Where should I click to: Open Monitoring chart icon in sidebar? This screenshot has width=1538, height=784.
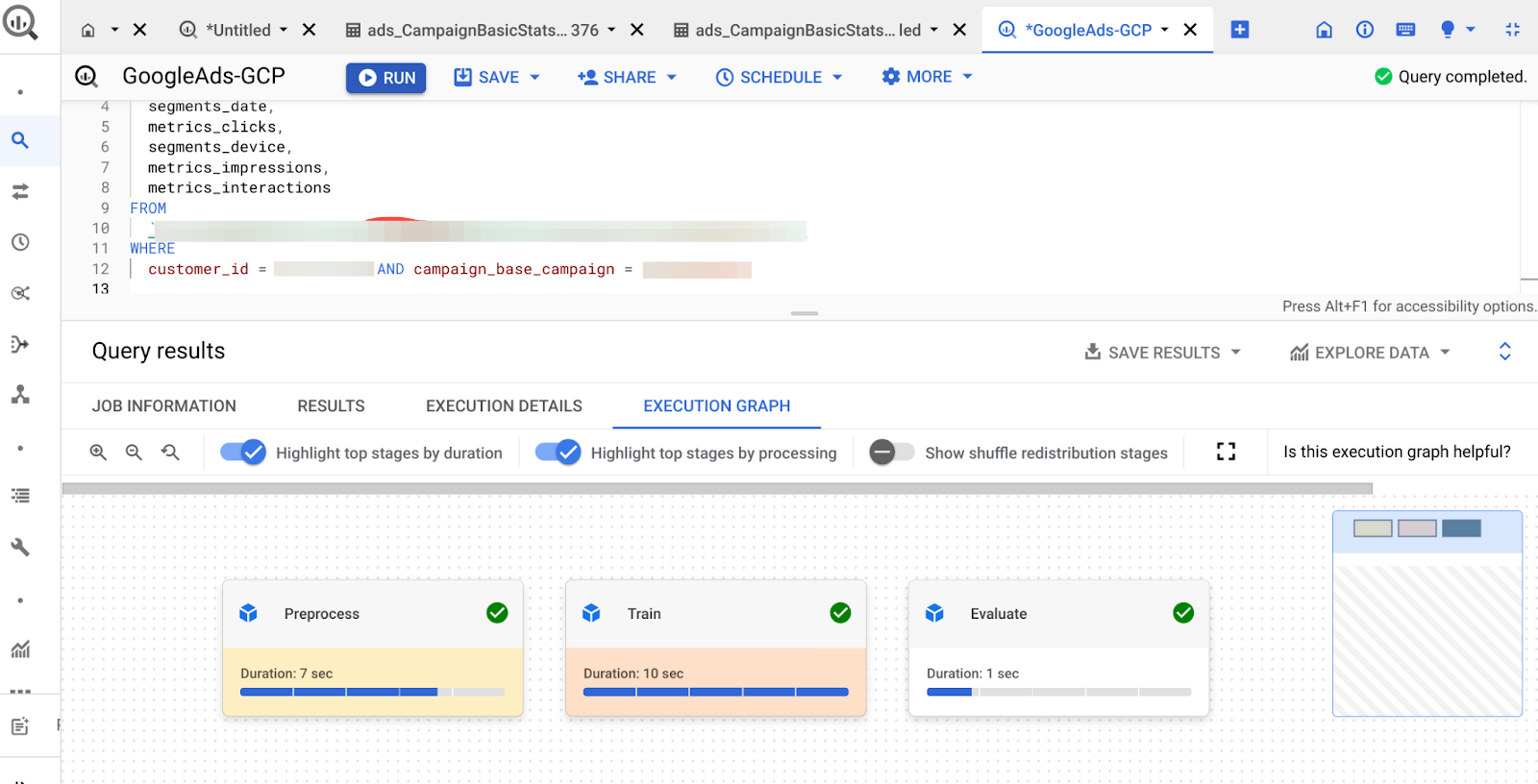tap(20, 649)
